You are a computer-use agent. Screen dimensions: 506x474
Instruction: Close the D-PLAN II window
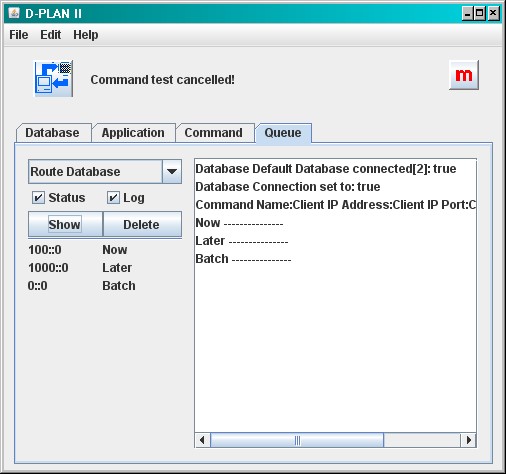click(x=493, y=14)
